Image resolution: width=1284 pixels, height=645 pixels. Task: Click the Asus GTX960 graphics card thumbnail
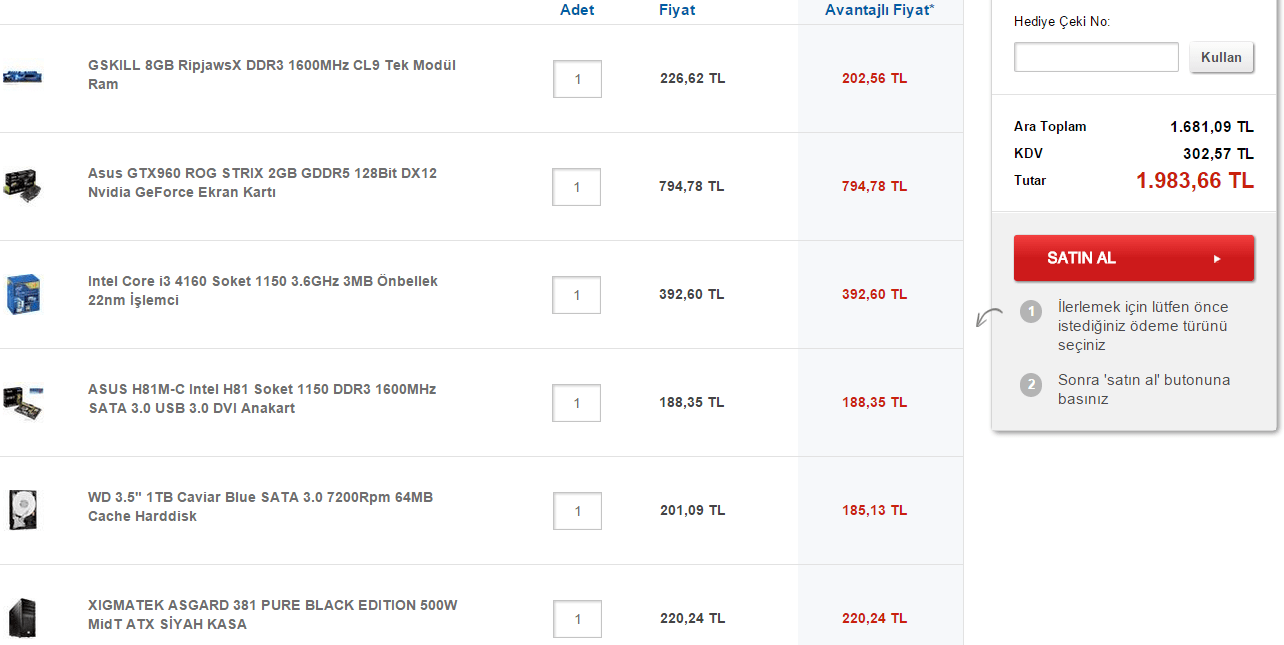[22, 185]
